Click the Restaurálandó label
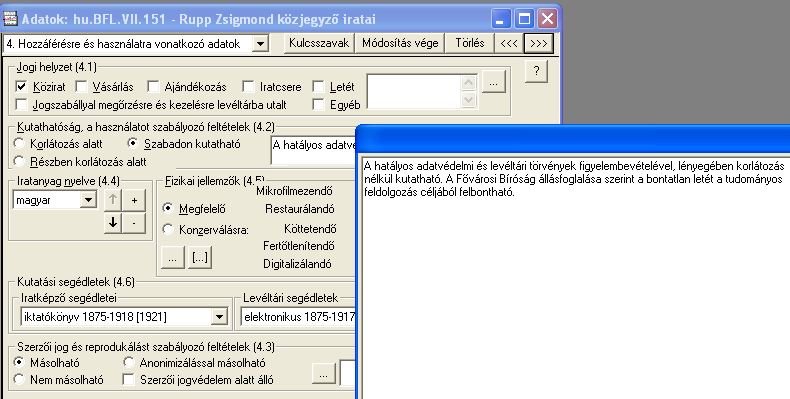790x399 pixels. click(x=299, y=209)
